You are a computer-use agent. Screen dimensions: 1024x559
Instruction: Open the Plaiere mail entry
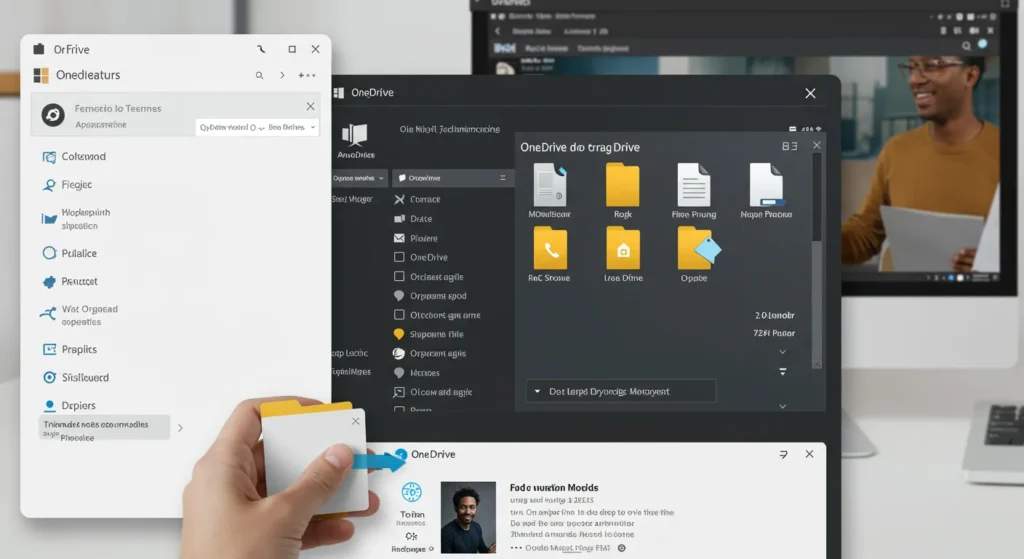pyautogui.click(x=416, y=238)
